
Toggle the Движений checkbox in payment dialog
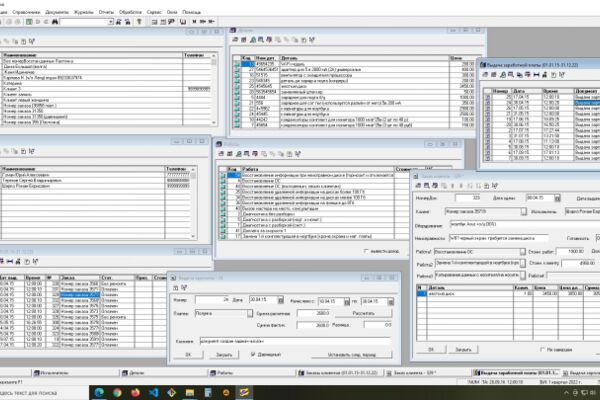coord(253,354)
